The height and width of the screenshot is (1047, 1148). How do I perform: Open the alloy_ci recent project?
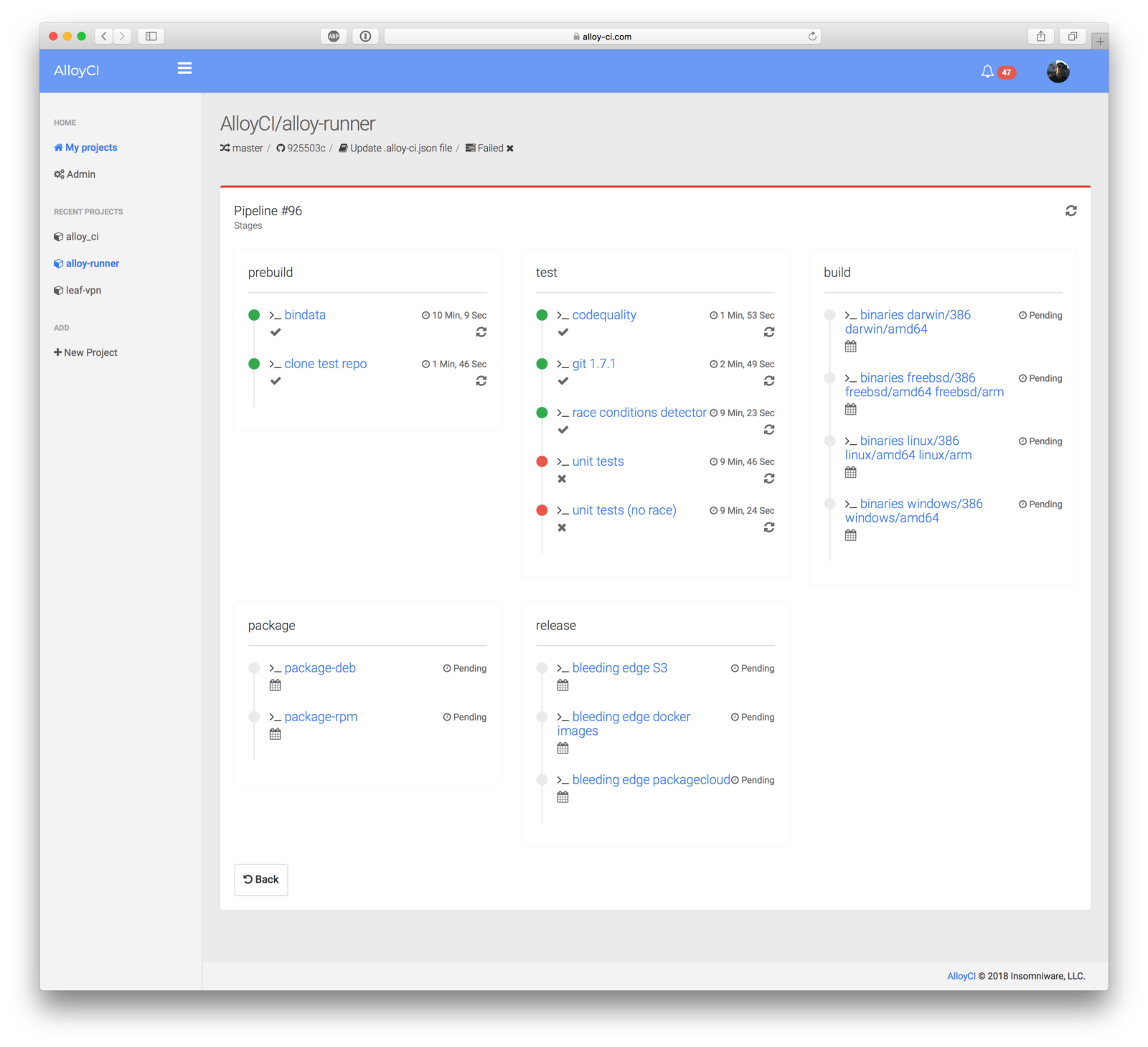76,237
